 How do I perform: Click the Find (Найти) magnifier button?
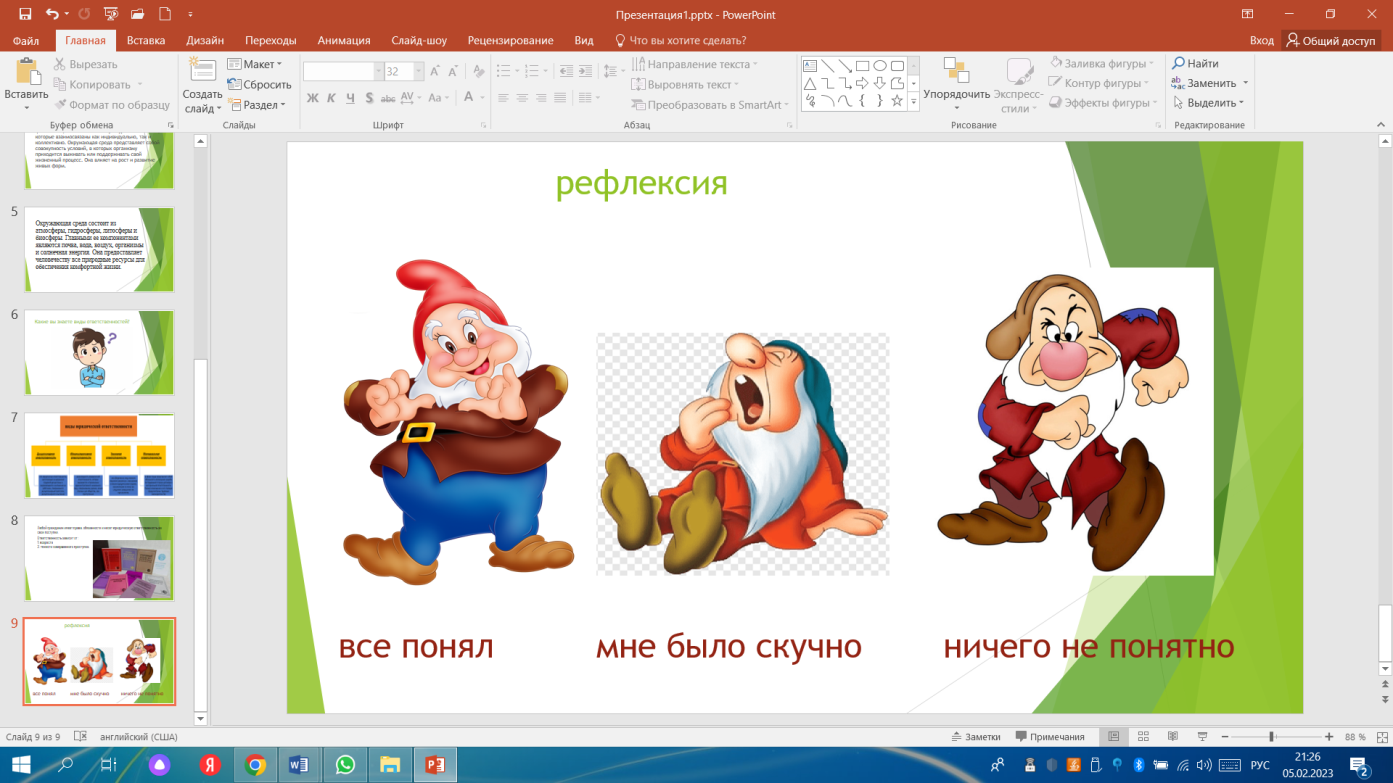pos(1195,63)
